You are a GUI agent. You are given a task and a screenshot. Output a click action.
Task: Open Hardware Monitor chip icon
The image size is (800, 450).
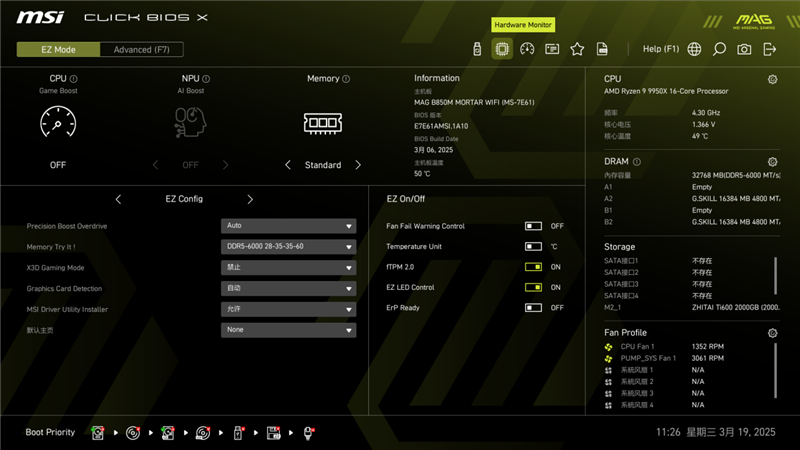tap(502, 49)
